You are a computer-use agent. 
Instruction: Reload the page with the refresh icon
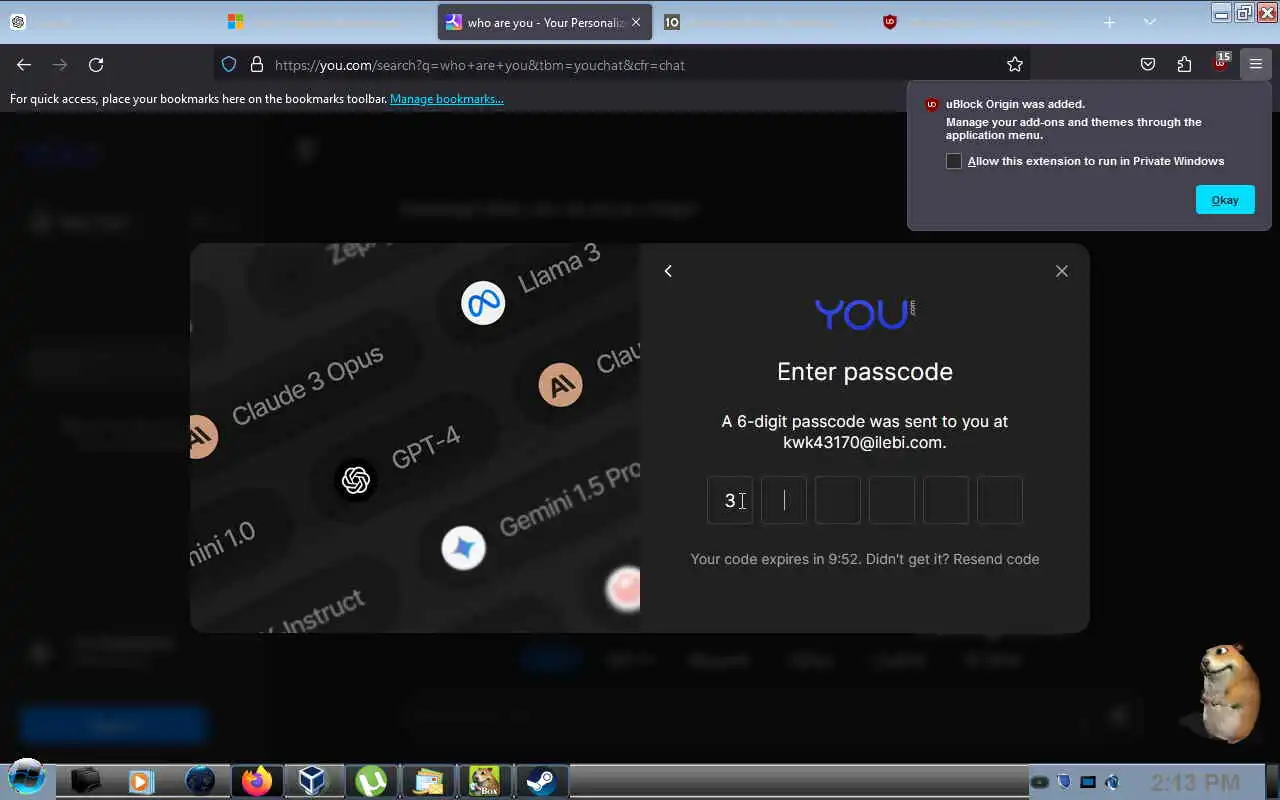click(96, 64)
